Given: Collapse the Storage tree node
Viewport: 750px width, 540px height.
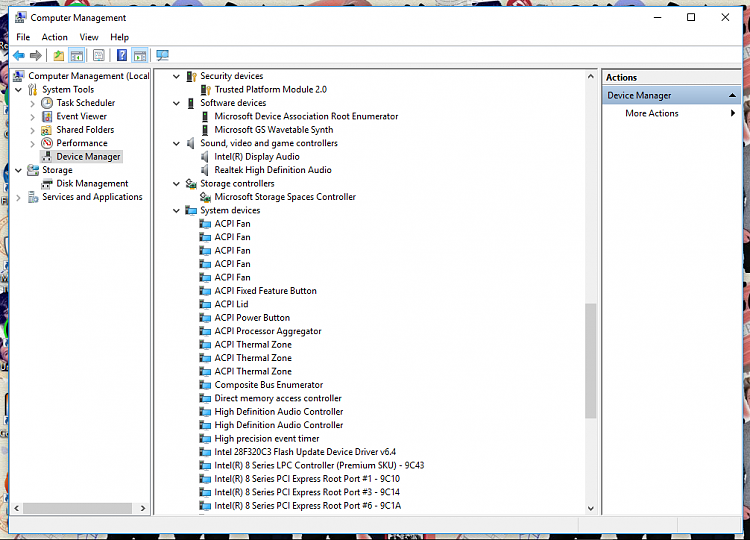Looking at the screenshot, I should [x=18, y=170].
